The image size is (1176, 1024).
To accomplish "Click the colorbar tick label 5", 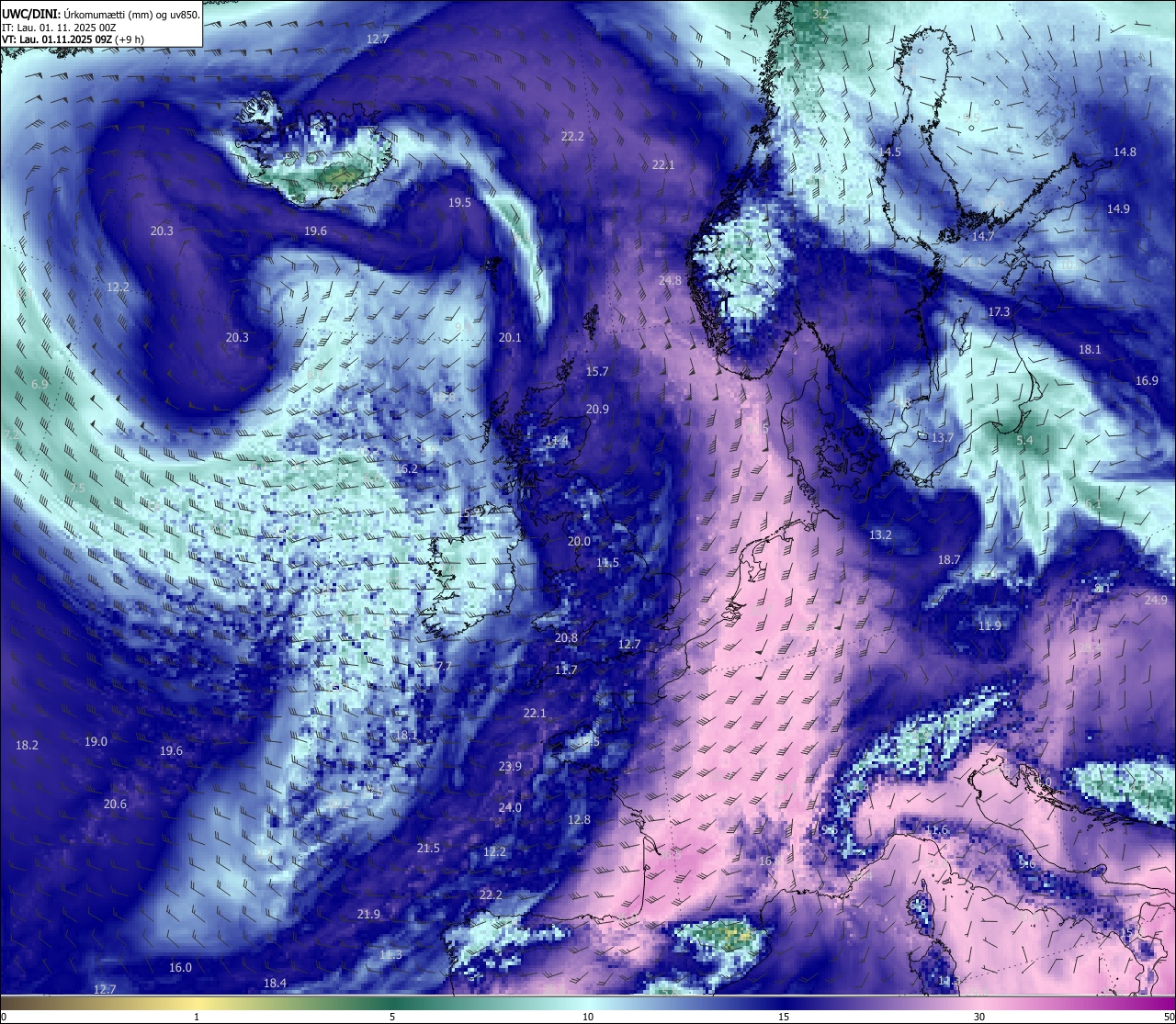I will click(392, 1017).
